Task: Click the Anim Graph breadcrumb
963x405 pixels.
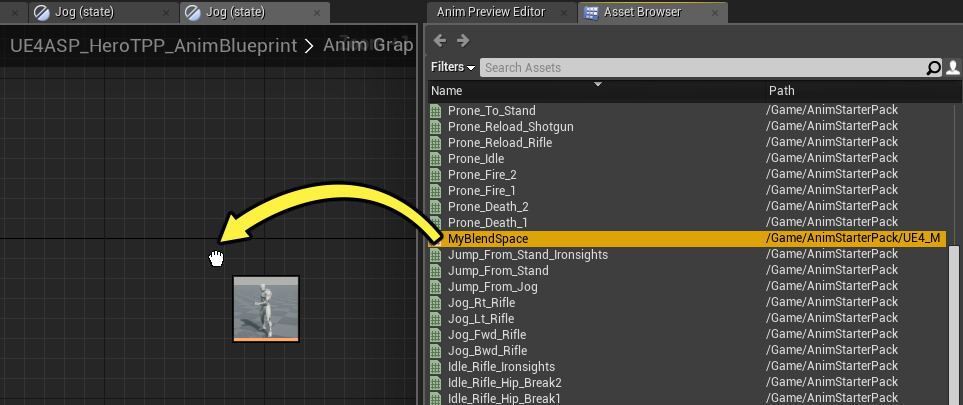Action: point(368,45)
